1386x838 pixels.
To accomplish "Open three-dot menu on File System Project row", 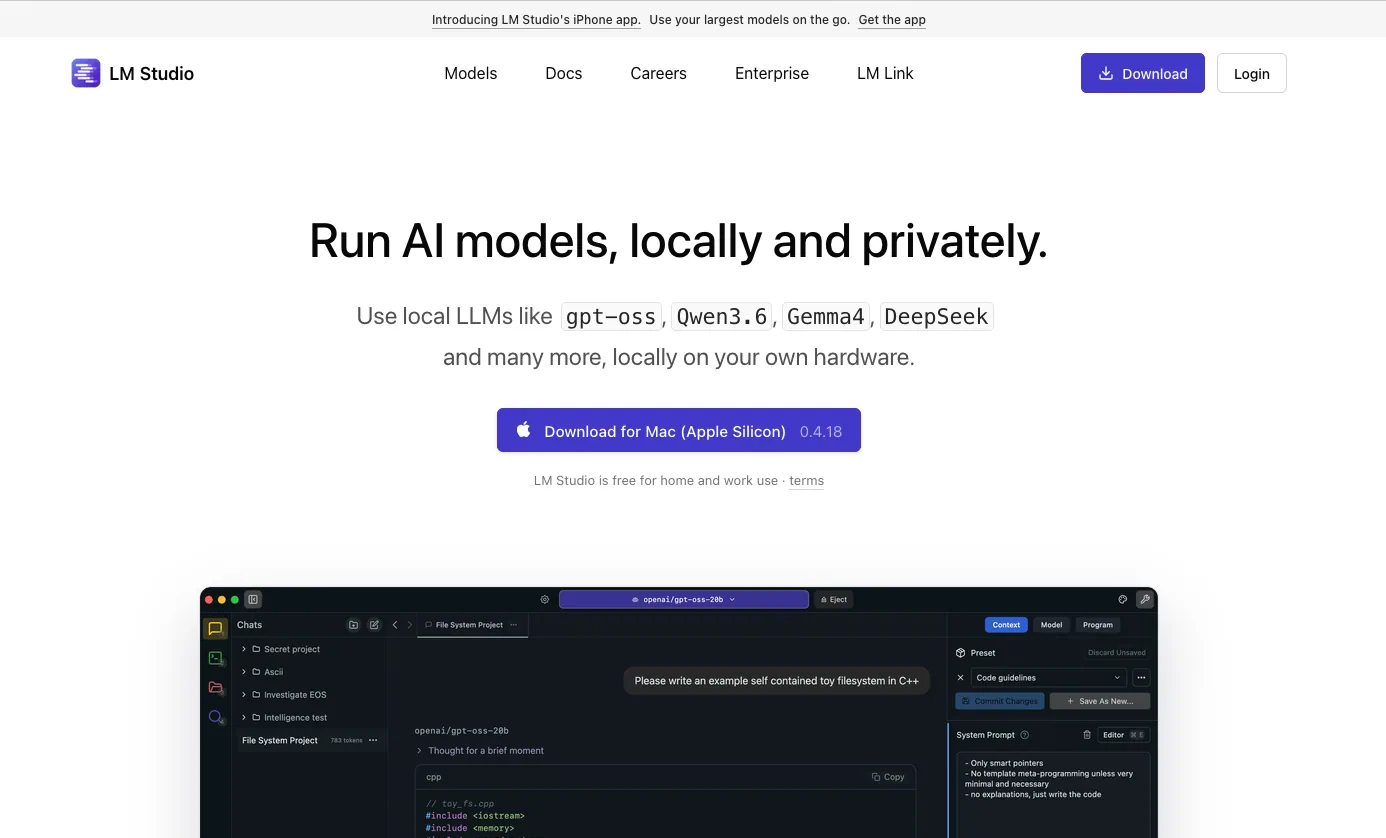I will pos(373,740).
